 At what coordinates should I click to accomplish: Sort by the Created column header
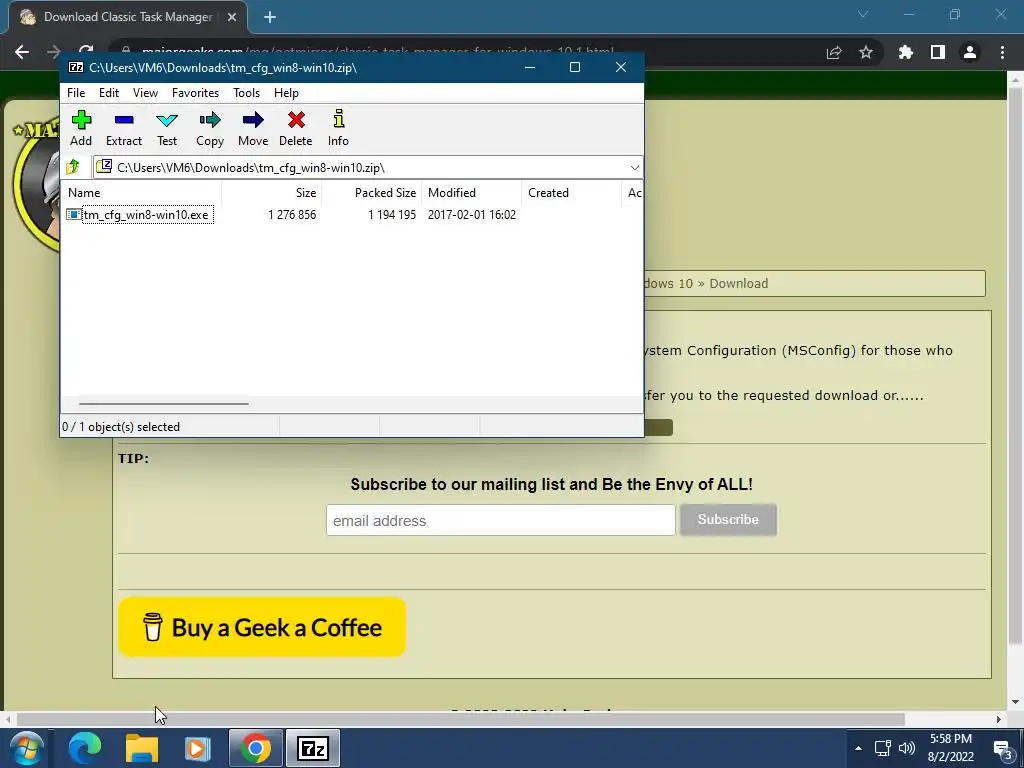571,193
